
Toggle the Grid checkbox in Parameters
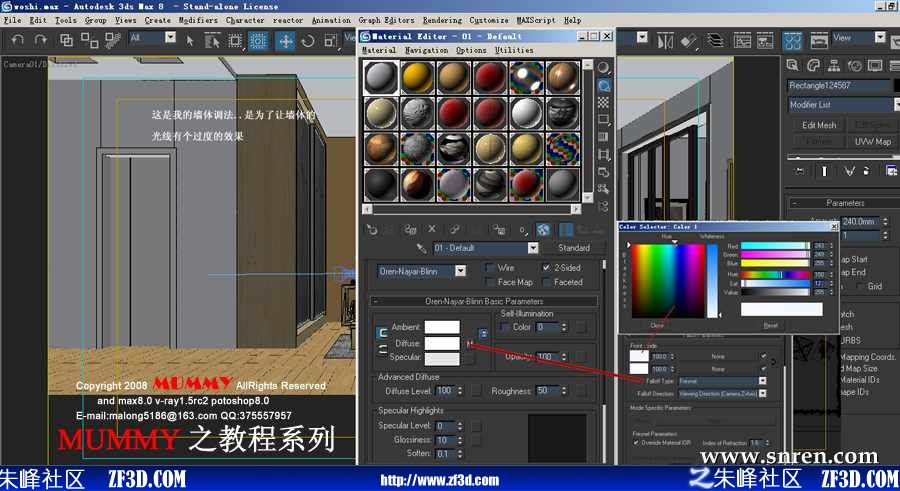pos(860,286)
